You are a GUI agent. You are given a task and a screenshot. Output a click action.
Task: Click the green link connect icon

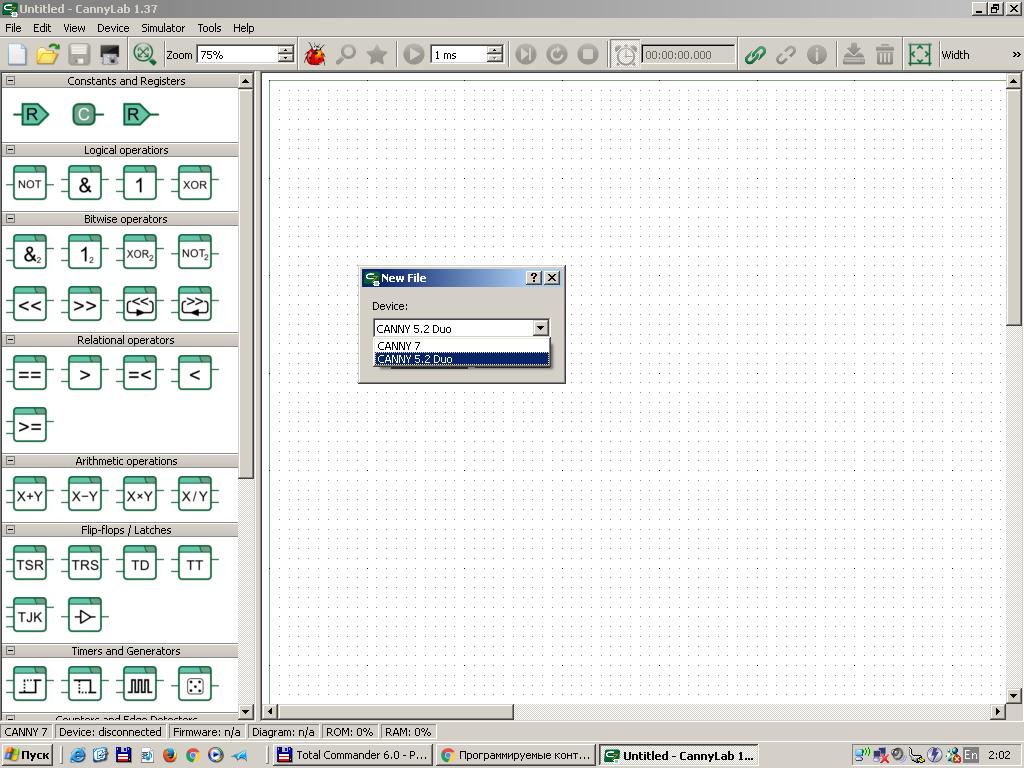[x=755, y=55]
